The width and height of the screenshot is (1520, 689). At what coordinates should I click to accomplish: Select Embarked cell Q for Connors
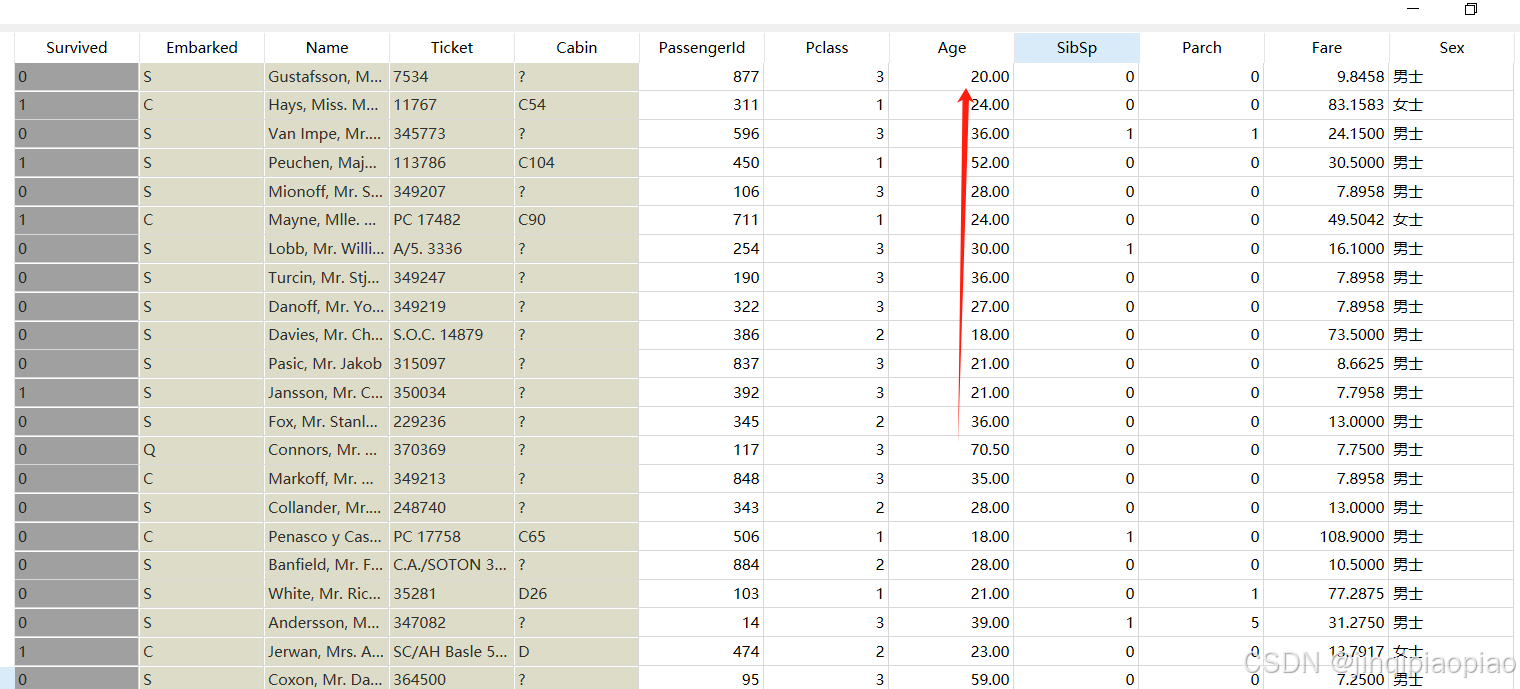[x=202, y=450]
